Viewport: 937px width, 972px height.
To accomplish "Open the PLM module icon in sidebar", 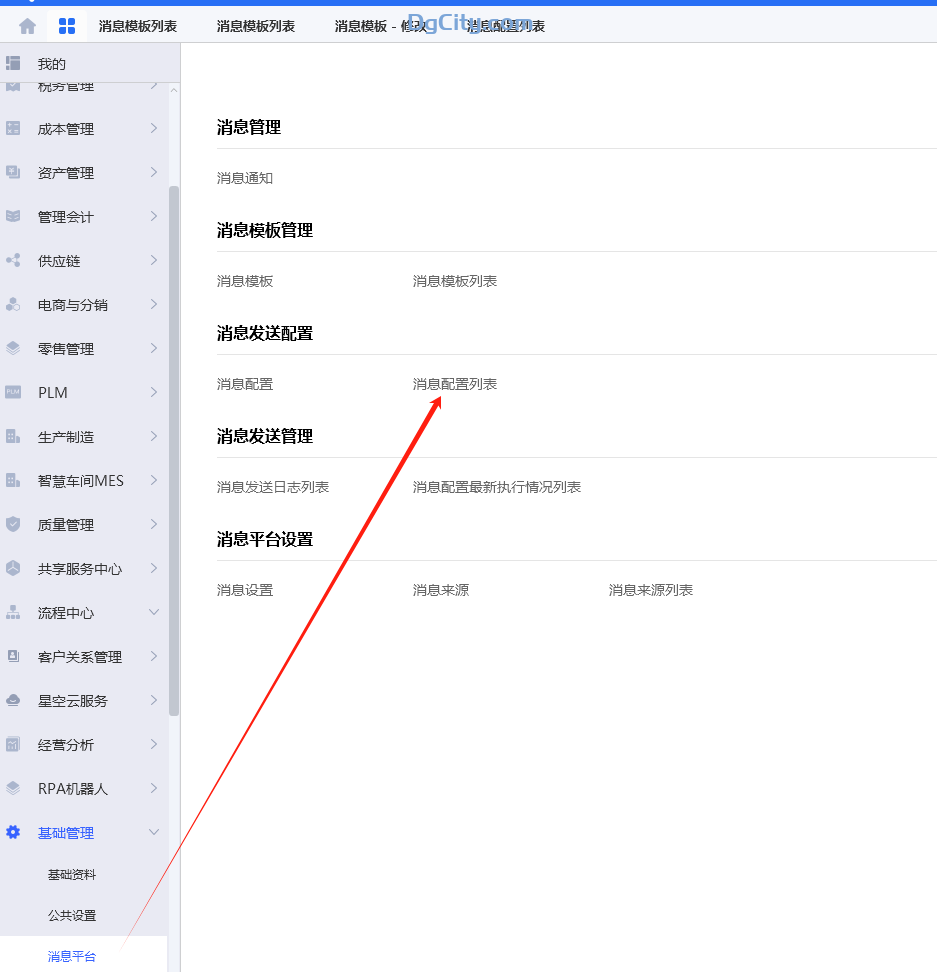I will click(13, 392).
